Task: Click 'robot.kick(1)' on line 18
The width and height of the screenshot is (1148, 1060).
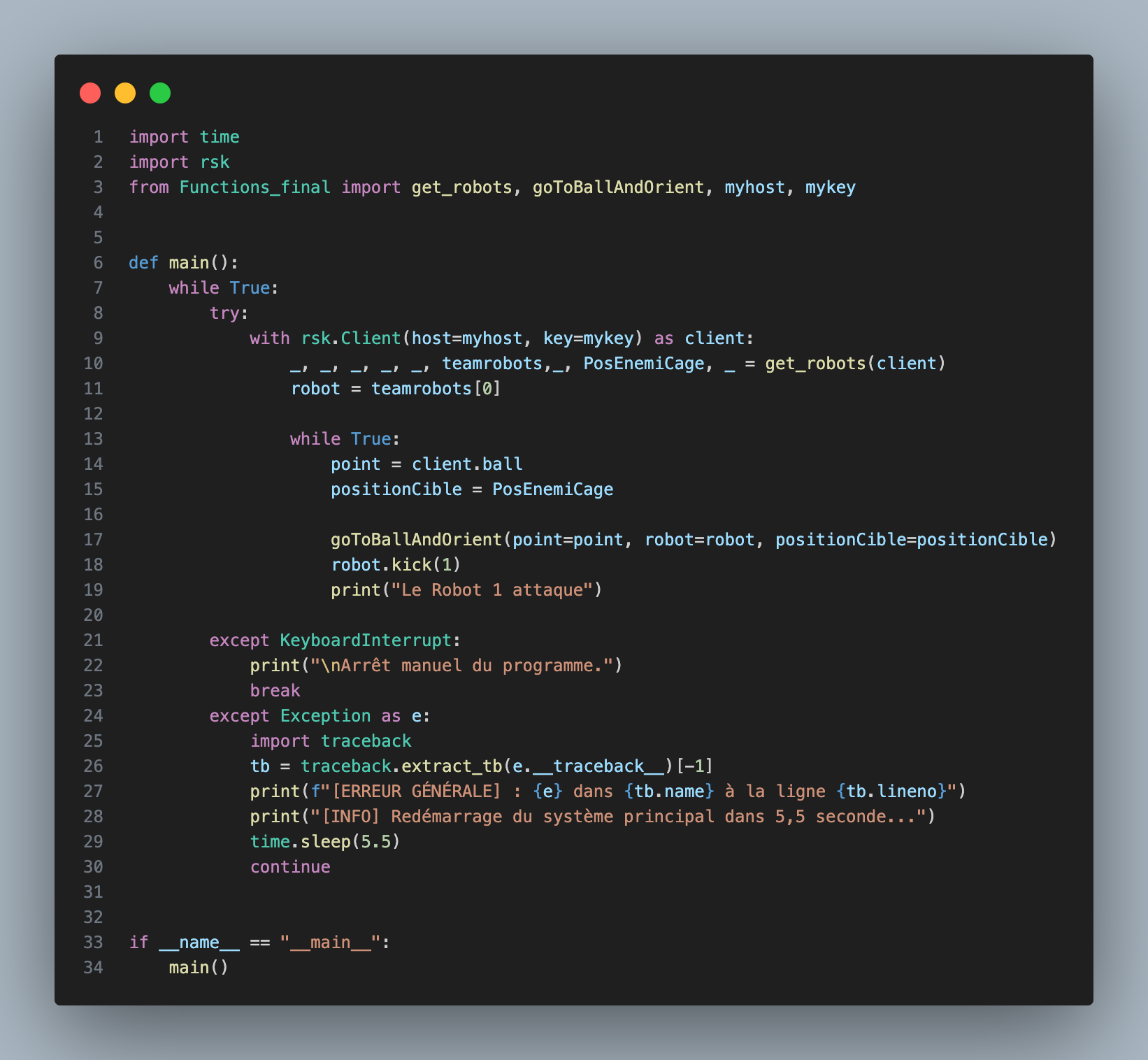Action: tap(396, 565)
